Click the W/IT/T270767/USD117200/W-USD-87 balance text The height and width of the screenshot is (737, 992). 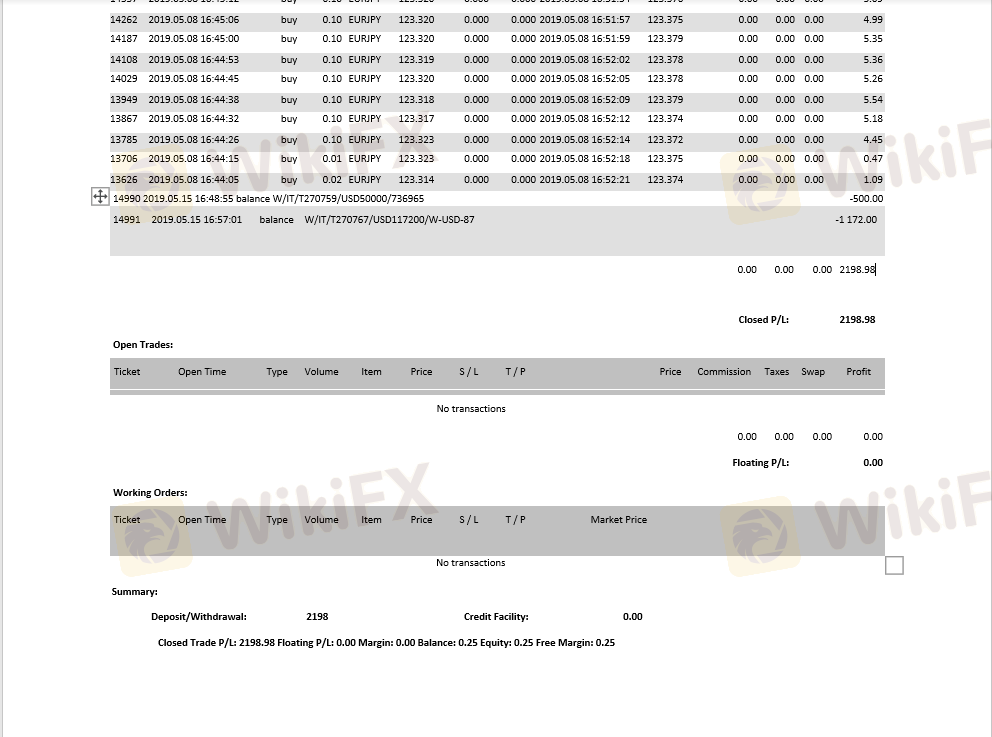pos(389,220)
